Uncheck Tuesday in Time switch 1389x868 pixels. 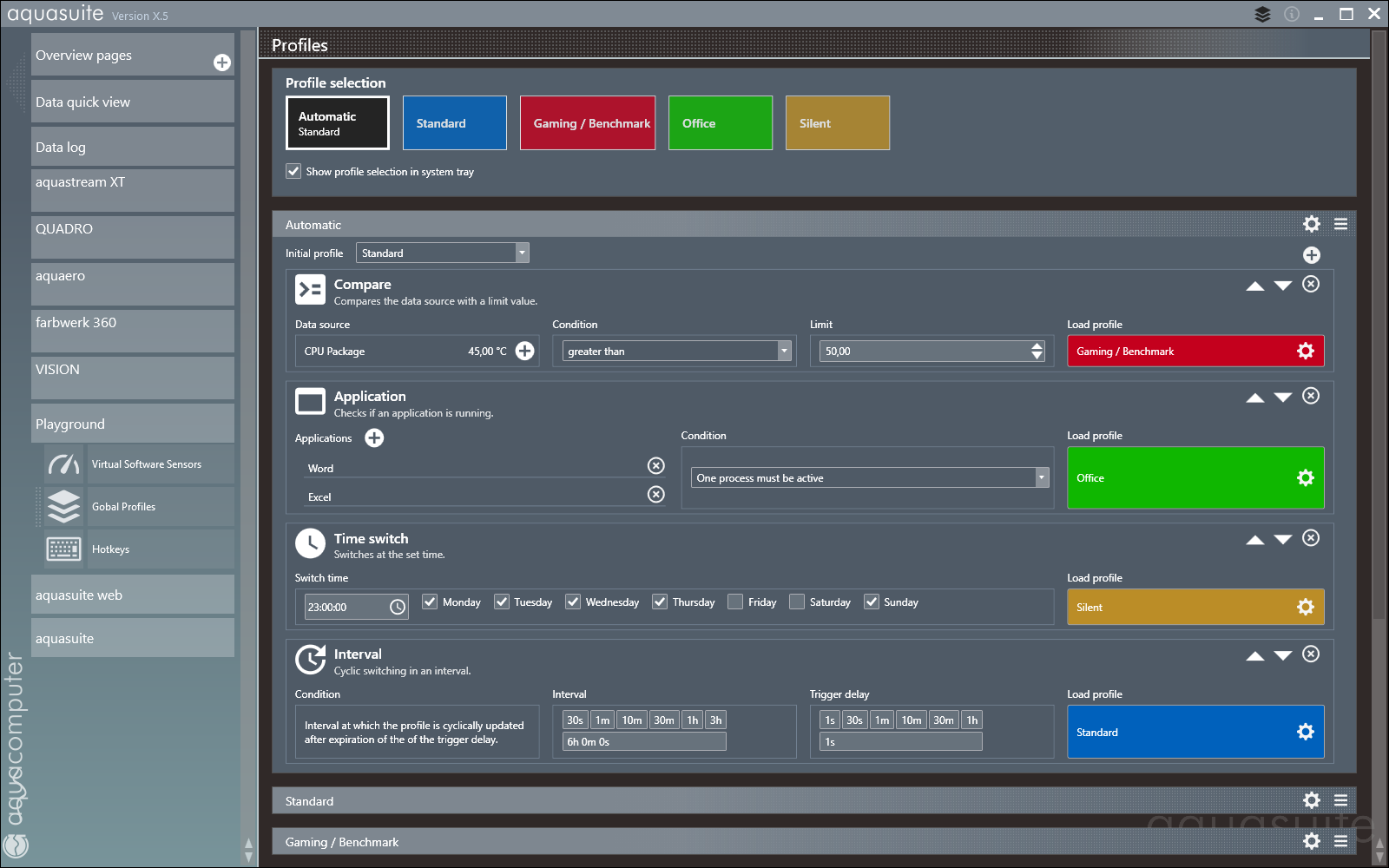tap(502, 602)
